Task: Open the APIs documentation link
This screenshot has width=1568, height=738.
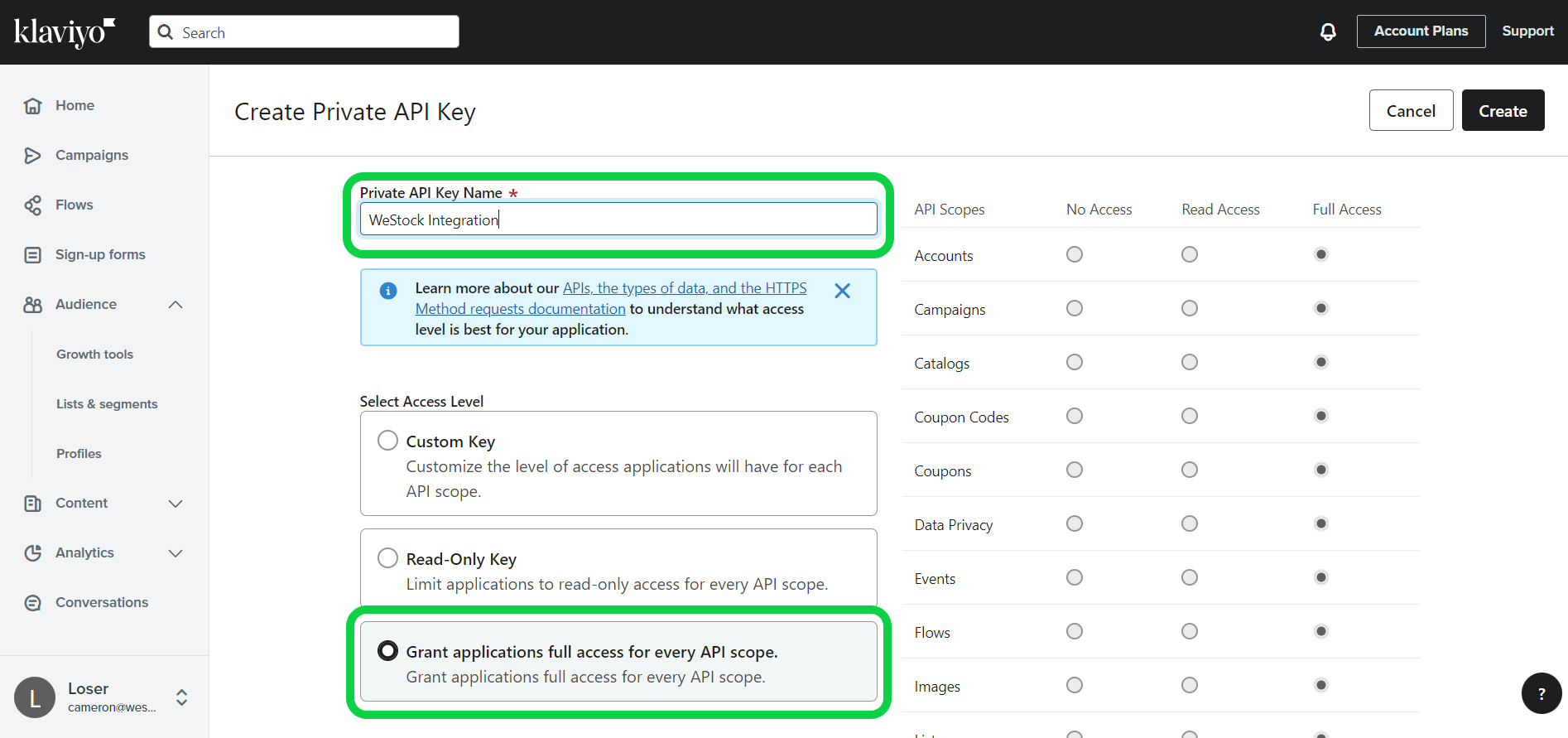Action: [x=611, y=298]
